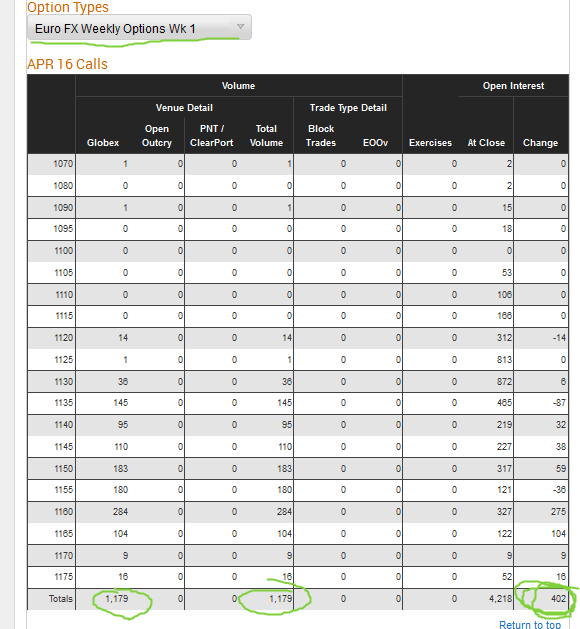Click the At Close column header

tap(486, 143)
